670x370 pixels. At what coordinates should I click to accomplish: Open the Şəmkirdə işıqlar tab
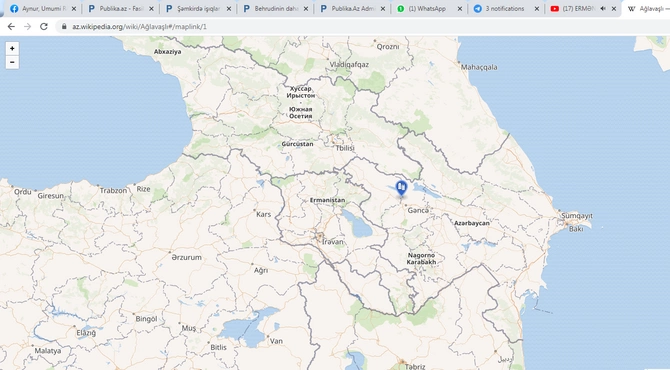(198, 9)
